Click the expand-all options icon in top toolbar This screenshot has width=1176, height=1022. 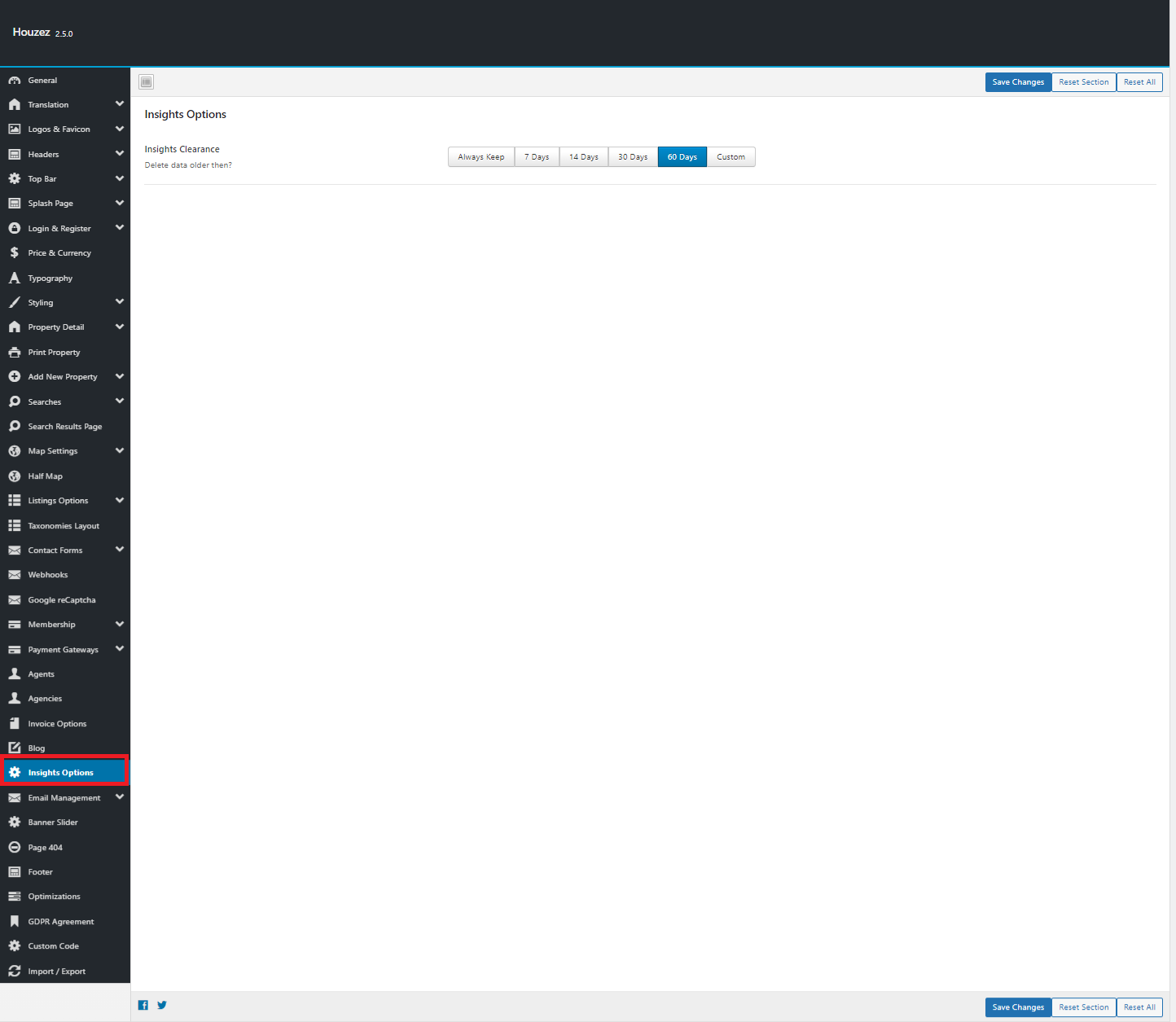tap(146, 81)
